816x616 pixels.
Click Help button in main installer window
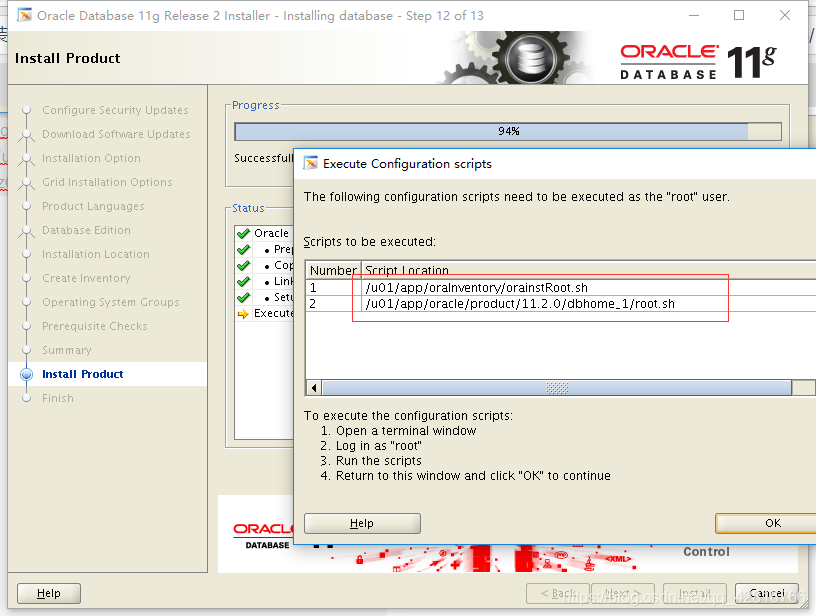point(49,593)
